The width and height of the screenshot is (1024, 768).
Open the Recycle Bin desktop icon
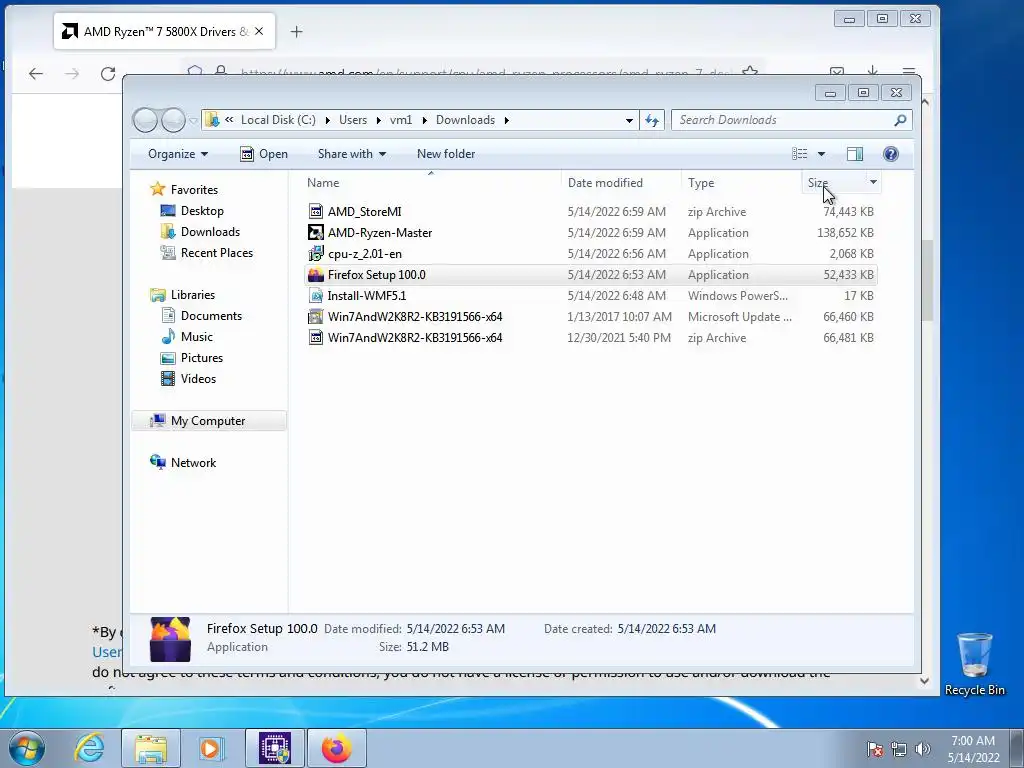point(974,663)
